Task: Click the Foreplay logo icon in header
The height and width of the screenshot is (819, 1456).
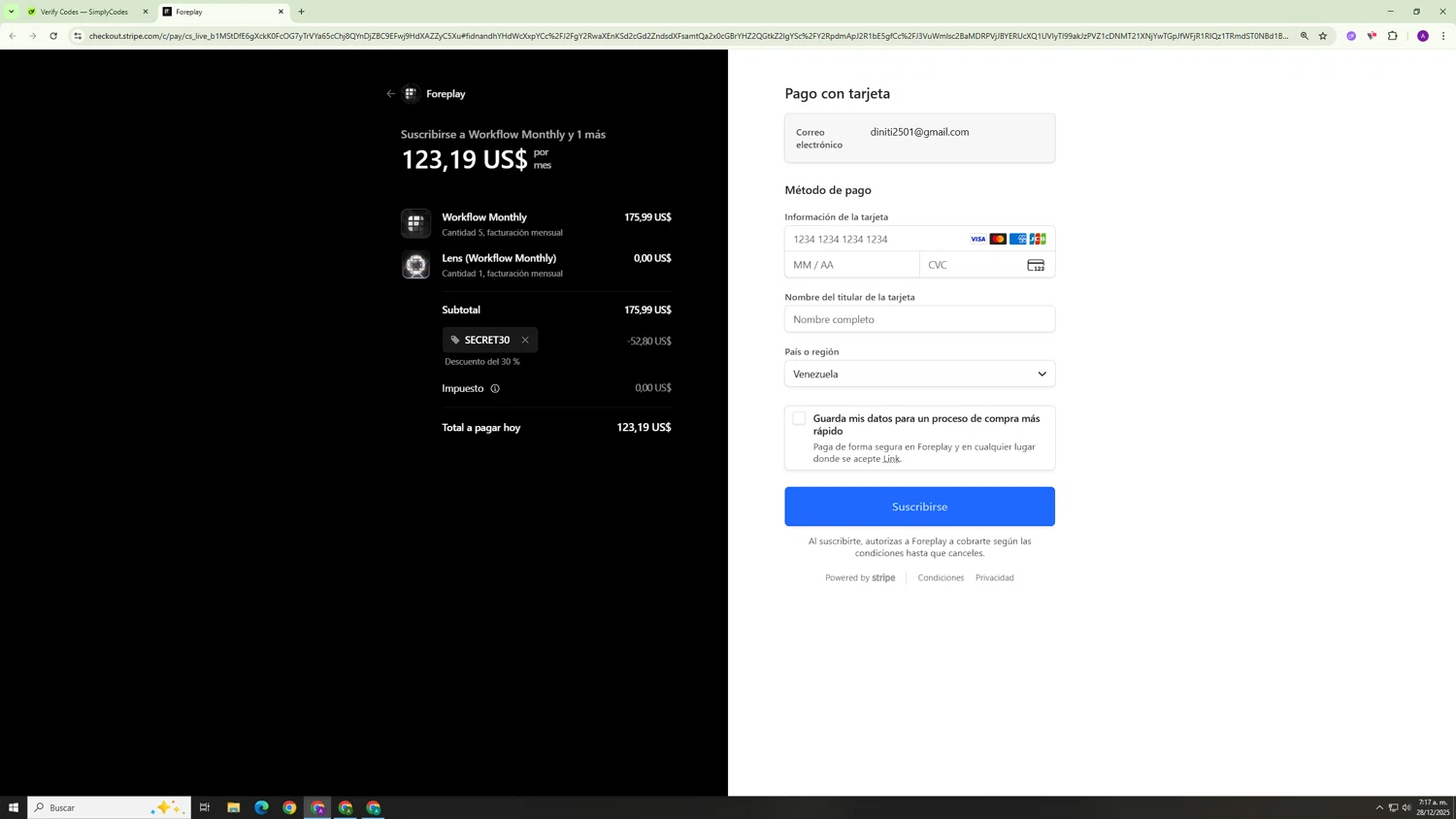Action: 411,94
